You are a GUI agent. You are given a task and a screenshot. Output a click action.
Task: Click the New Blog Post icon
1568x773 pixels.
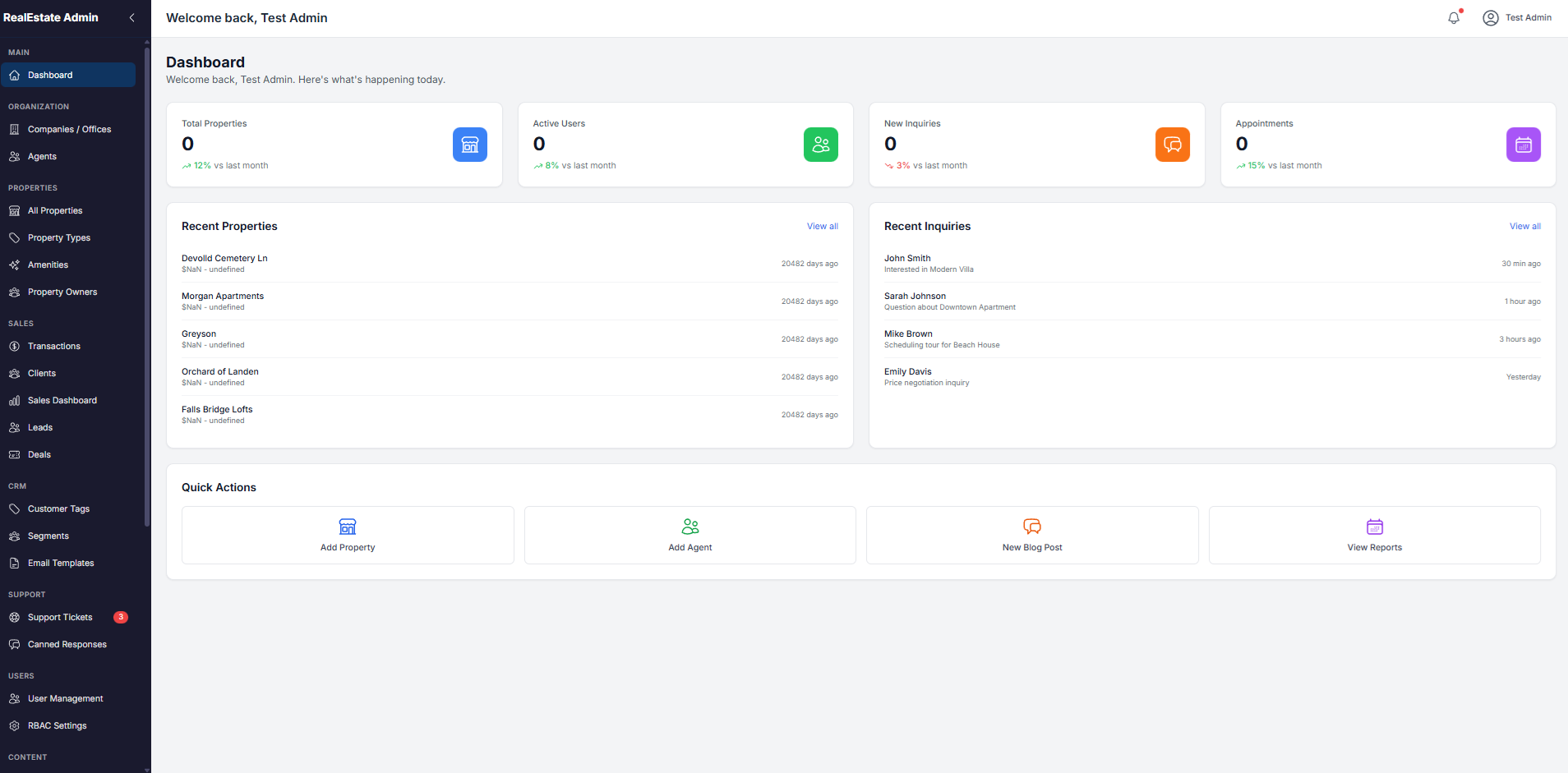tap(1031, 527)
